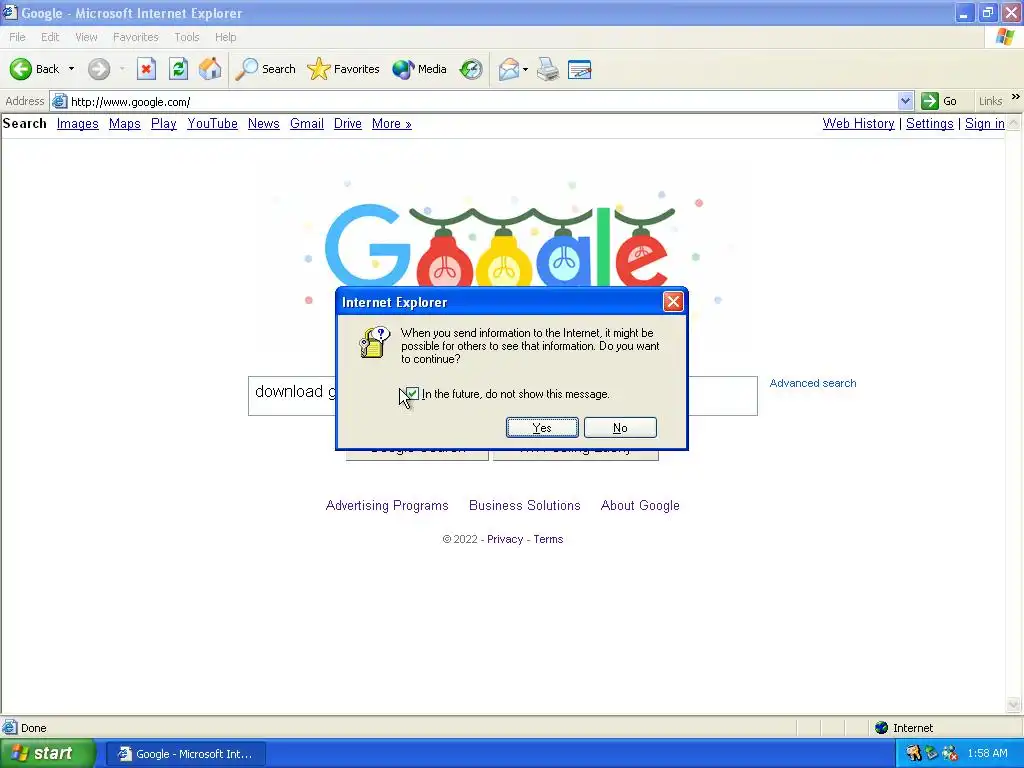Click the Sign in link
The height and width of the screenshot is (768, 1024).
tap(985, 123)
